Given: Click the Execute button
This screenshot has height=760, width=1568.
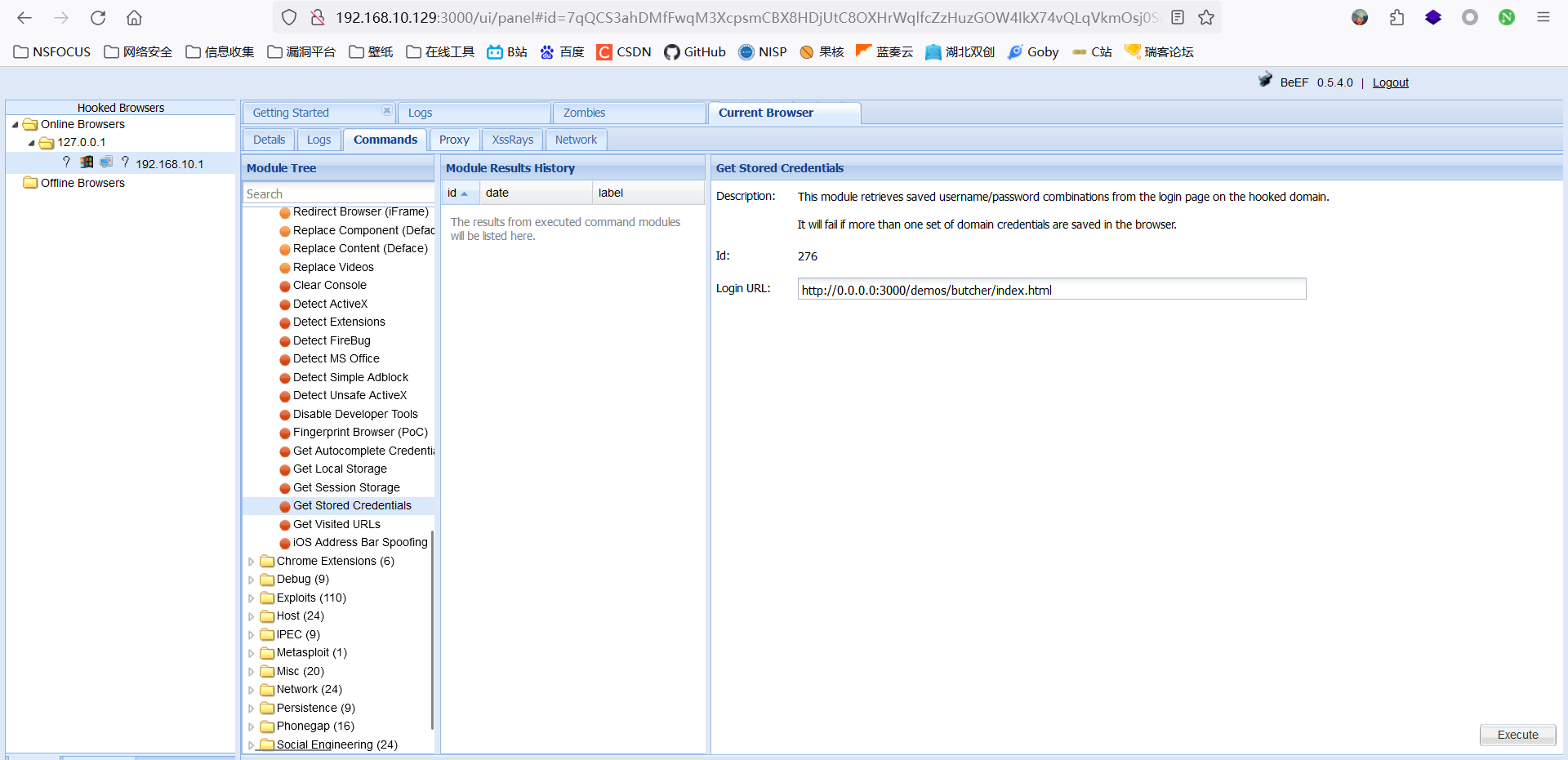Looking at the screenshot, I should coord(1517,735).
